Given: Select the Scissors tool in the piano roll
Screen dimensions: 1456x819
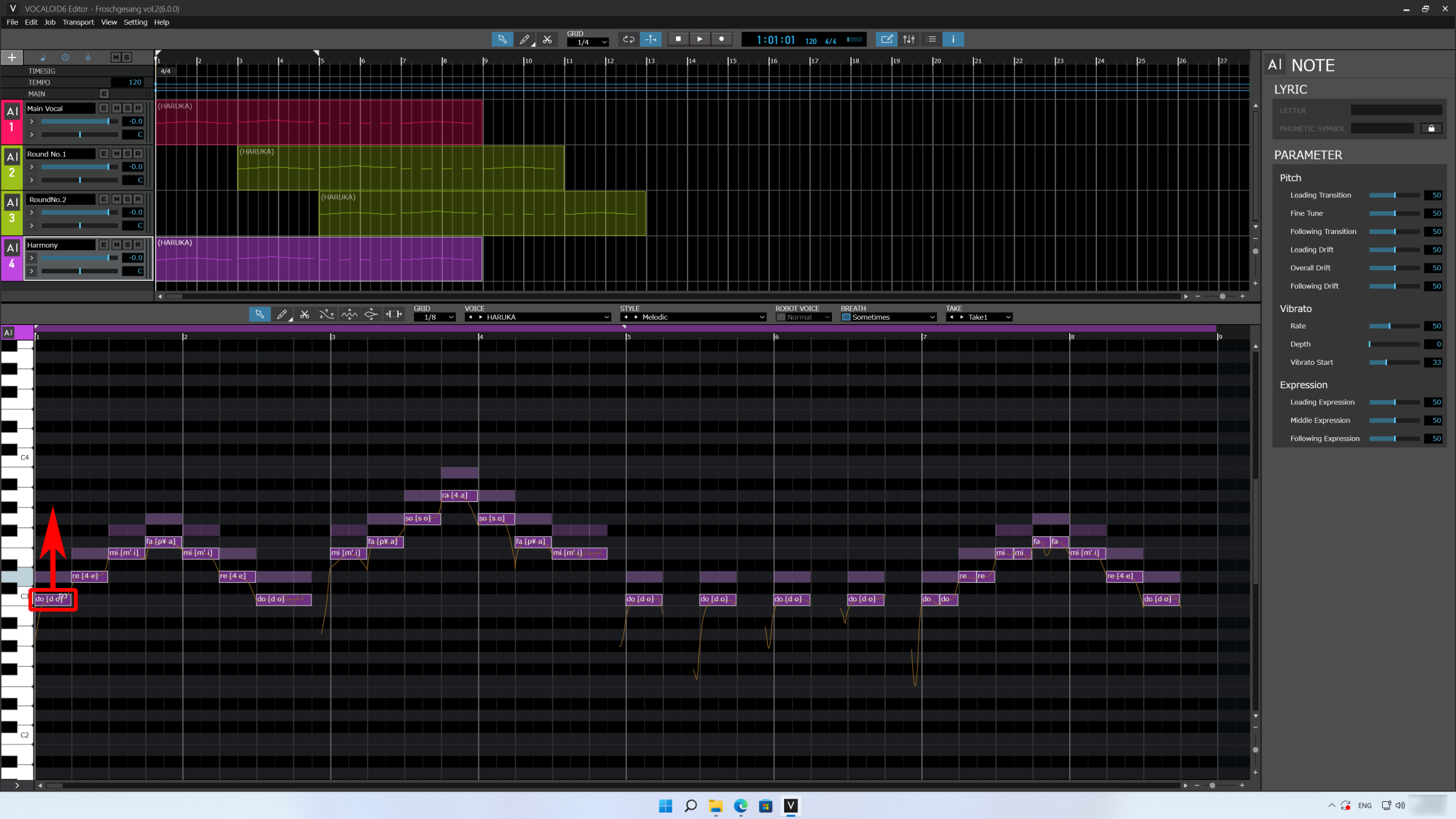Looking at the screenshot, I should [304, 314].
